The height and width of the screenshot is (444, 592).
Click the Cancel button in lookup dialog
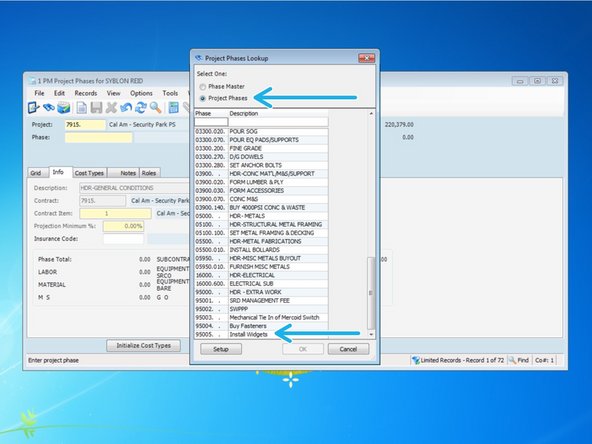348,349
